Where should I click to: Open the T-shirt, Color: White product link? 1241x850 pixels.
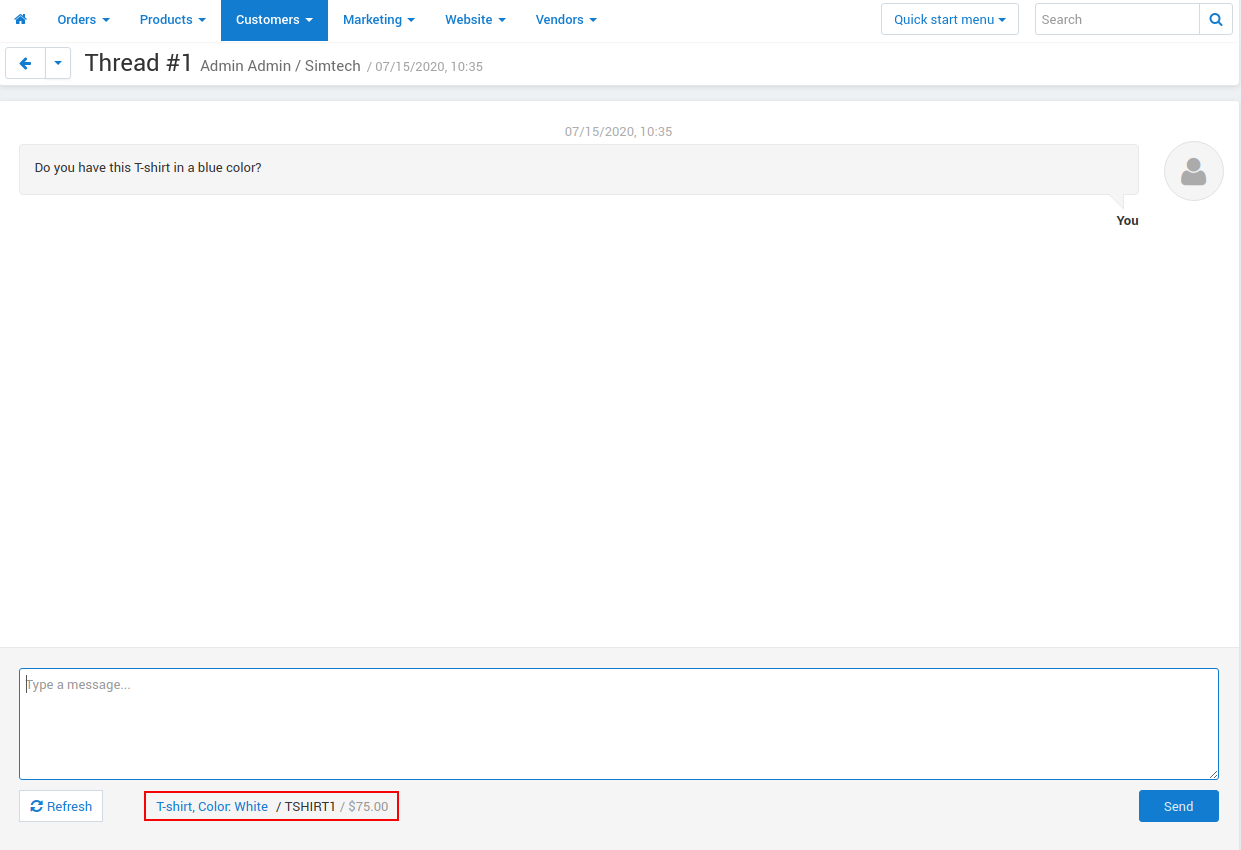pyautogui.click(x=212, y=806)
